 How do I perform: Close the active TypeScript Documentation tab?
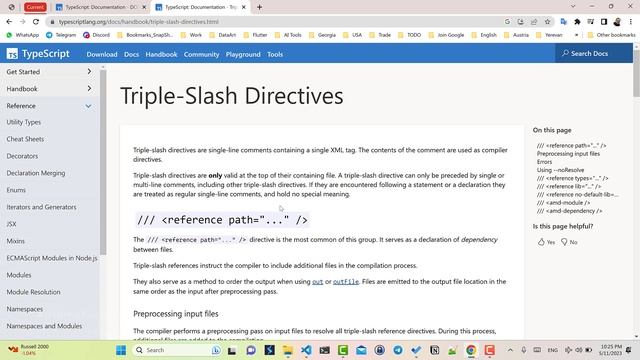[x=244, y=7]
